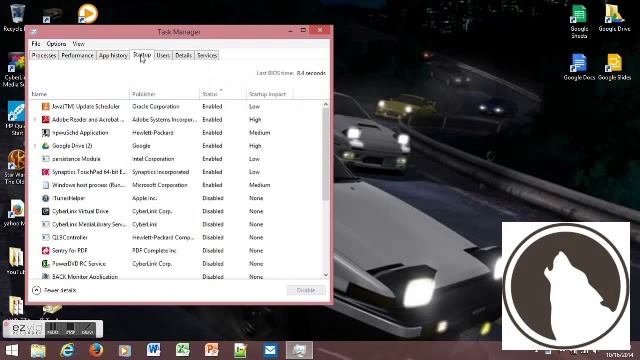The image size is (640, 360).
Task: Click the Adobe Reader and Acrobat icon
Action: [x=46, y=120]
